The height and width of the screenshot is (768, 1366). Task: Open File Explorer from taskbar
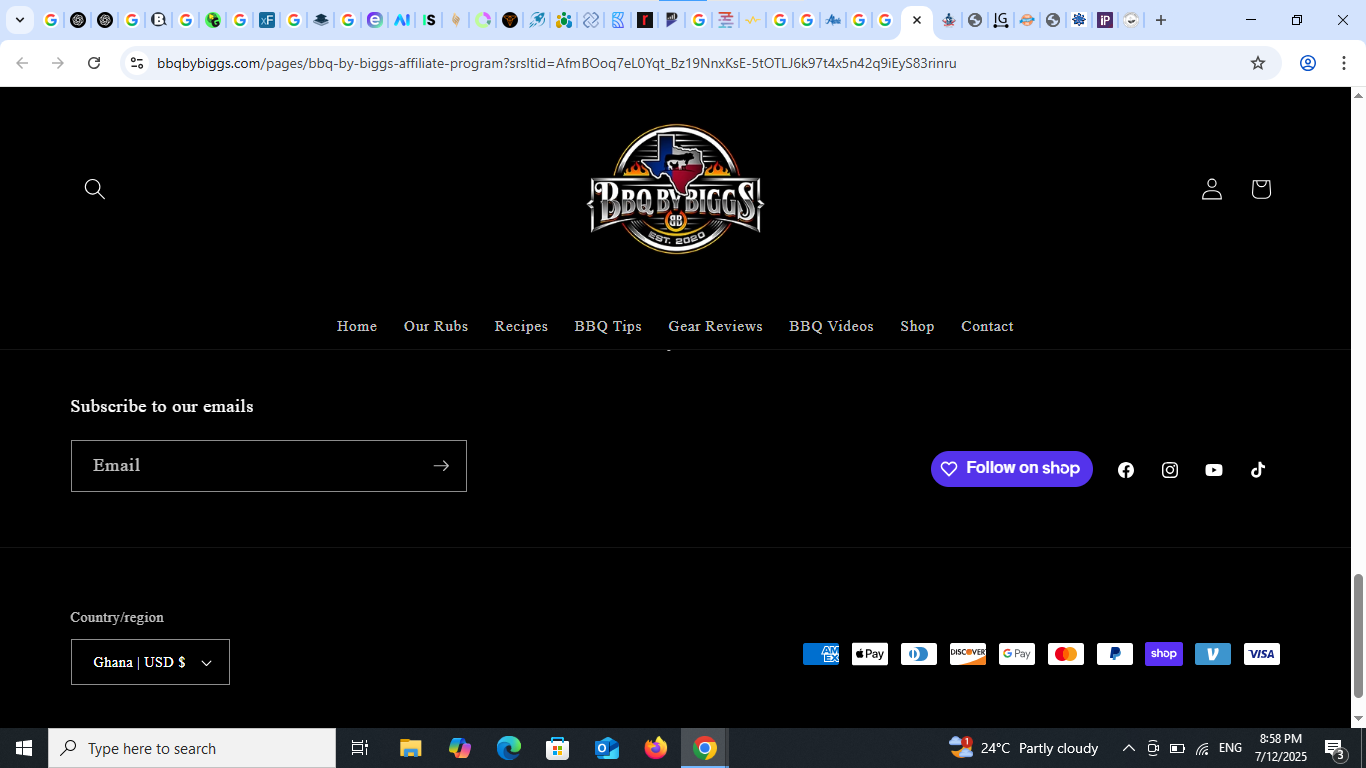[411, 748]
